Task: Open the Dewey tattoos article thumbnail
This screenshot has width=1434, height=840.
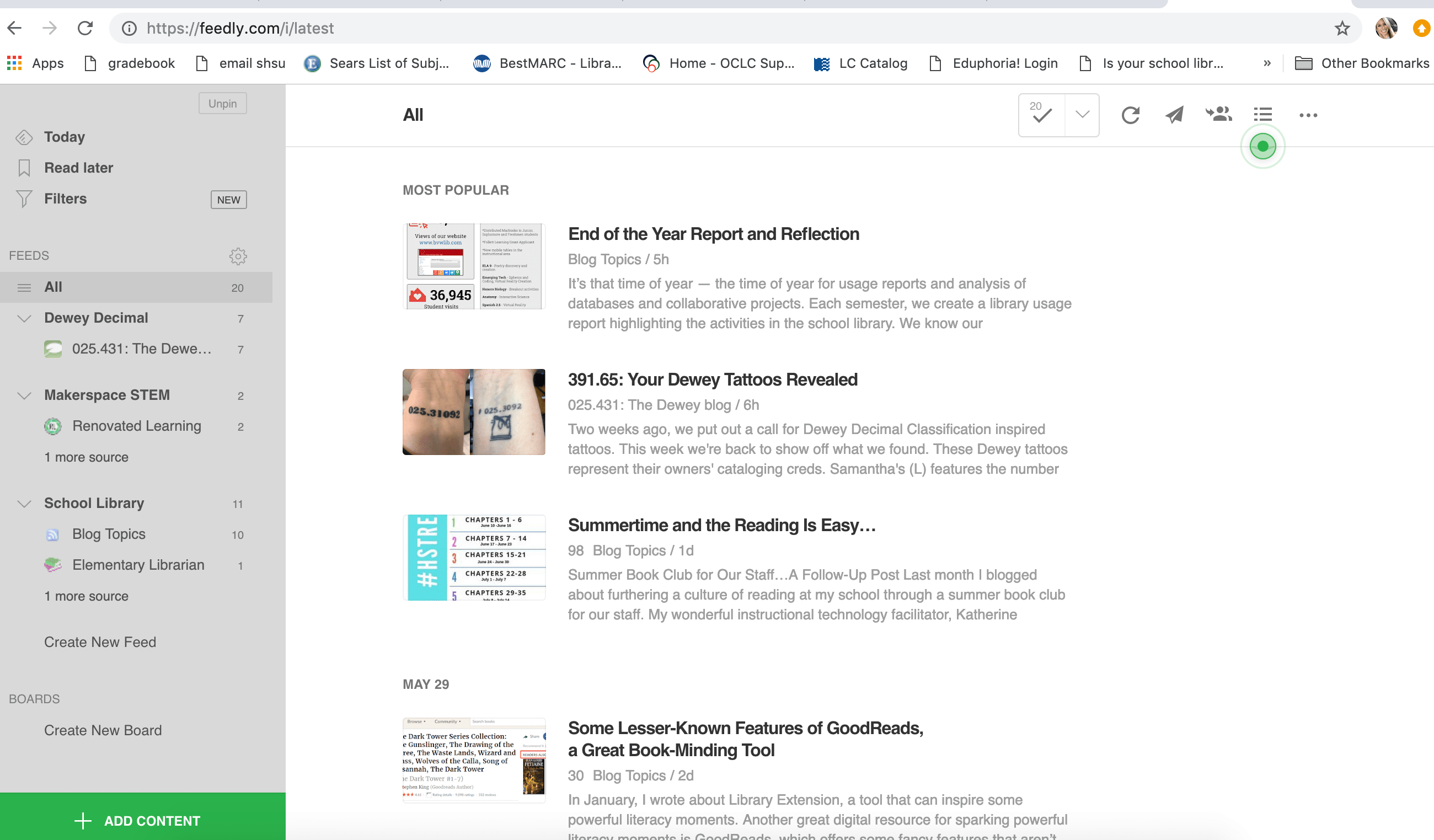Action: [473, 411]
